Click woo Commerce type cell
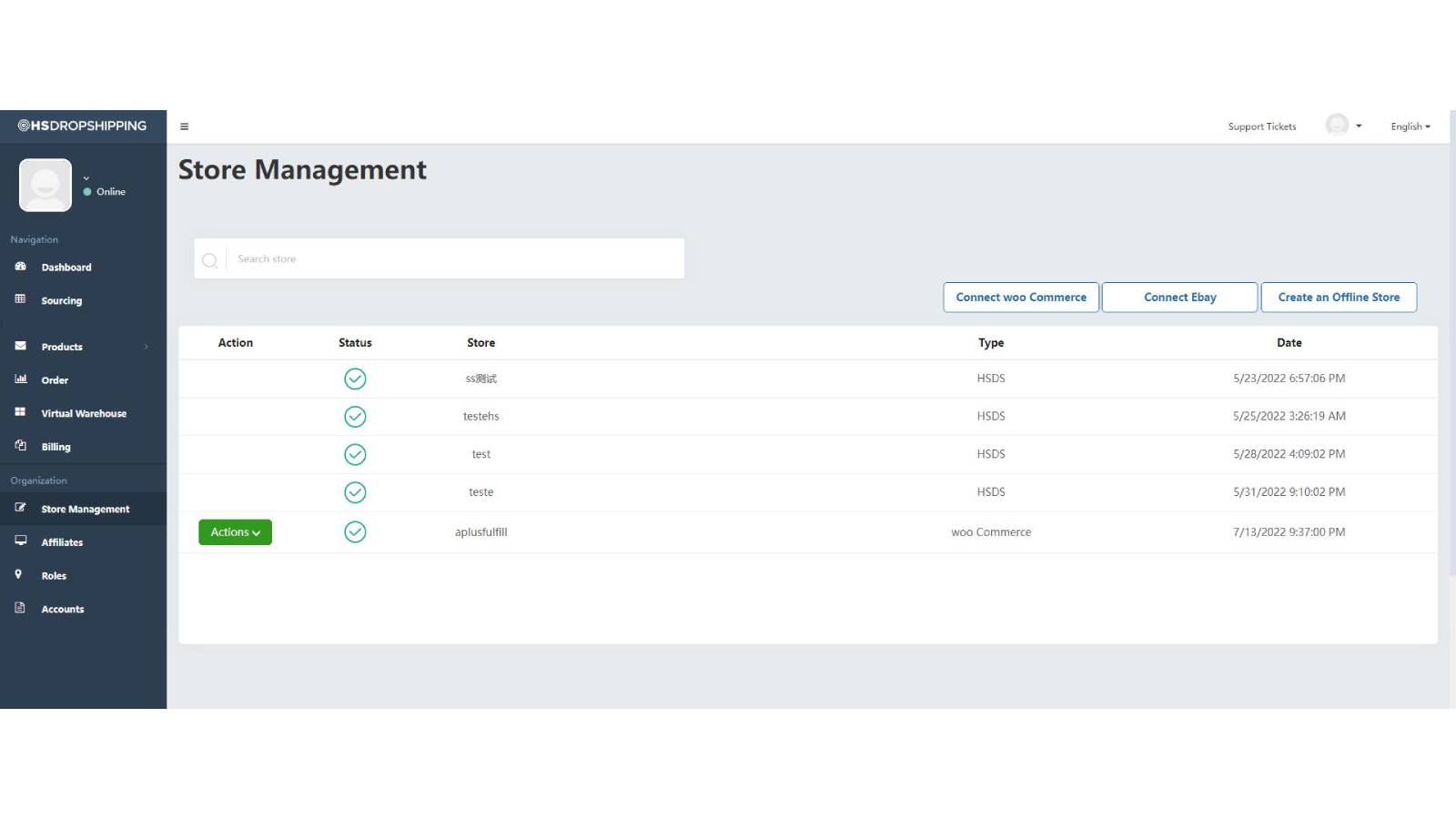 (991, 532)
